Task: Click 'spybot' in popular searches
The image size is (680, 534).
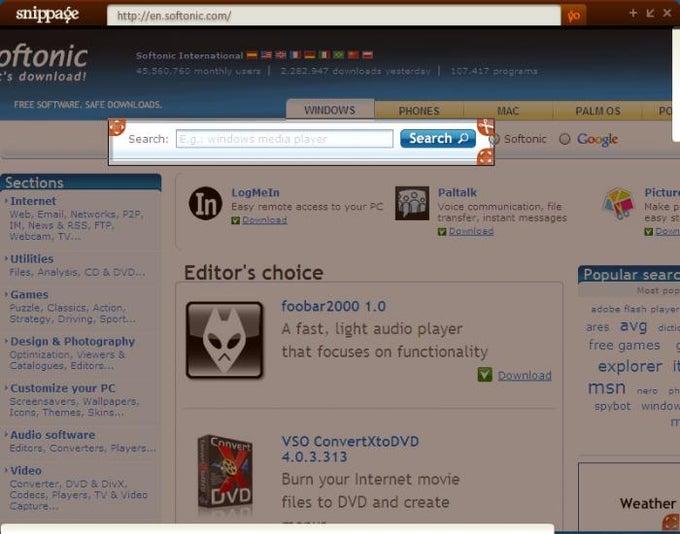Action: 612,406
